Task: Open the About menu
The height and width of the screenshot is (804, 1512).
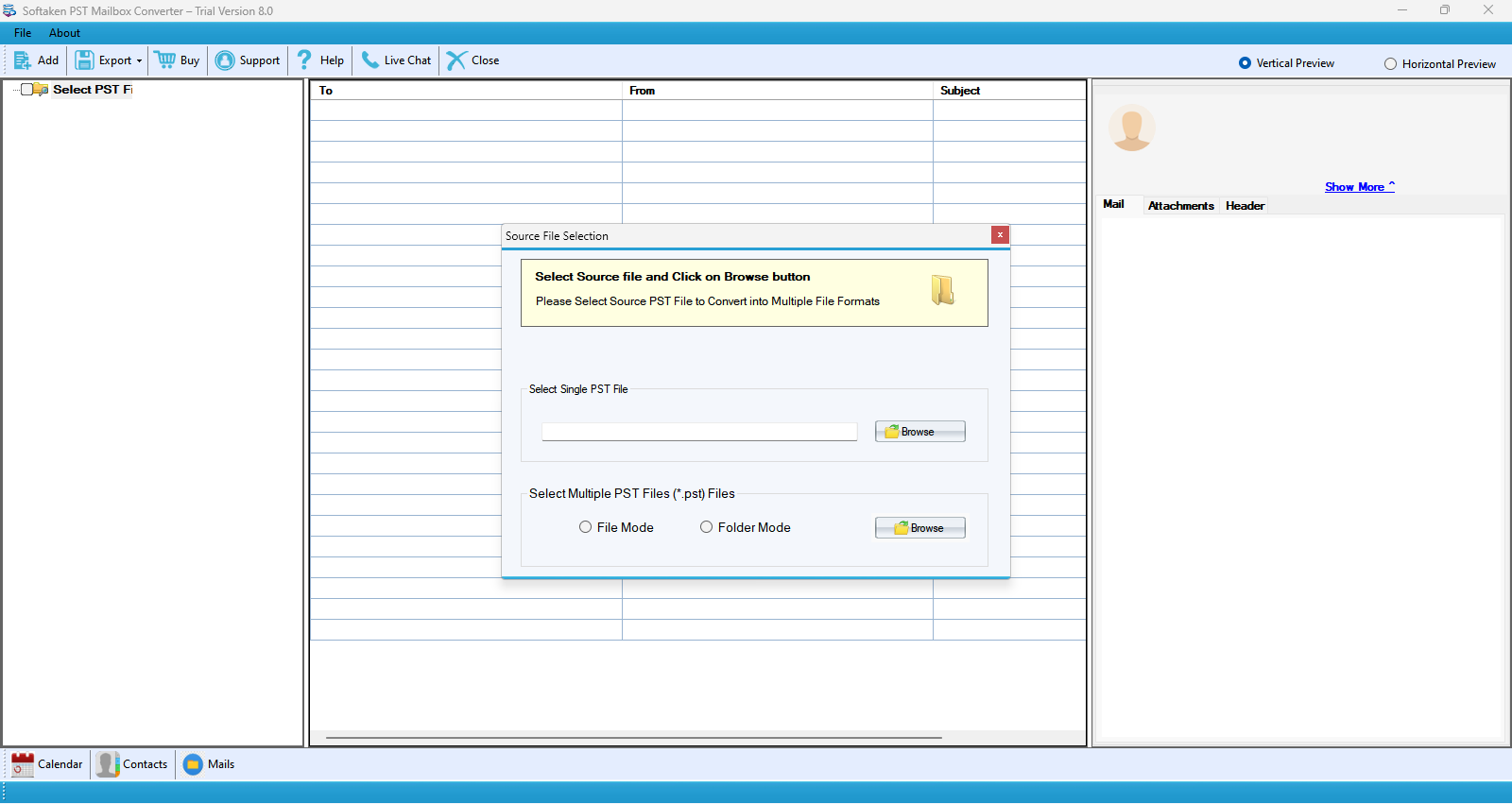Action: click(x=64, y=33)
